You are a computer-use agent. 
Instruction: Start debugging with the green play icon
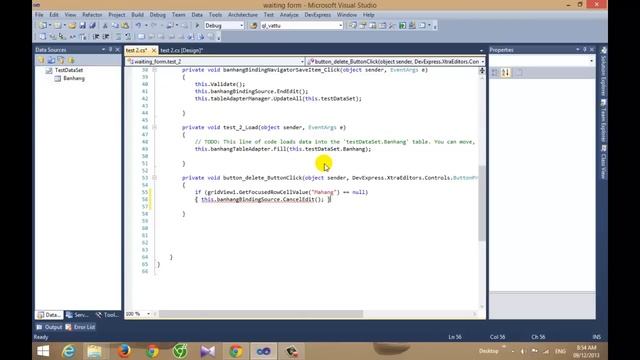coord(197,26)
